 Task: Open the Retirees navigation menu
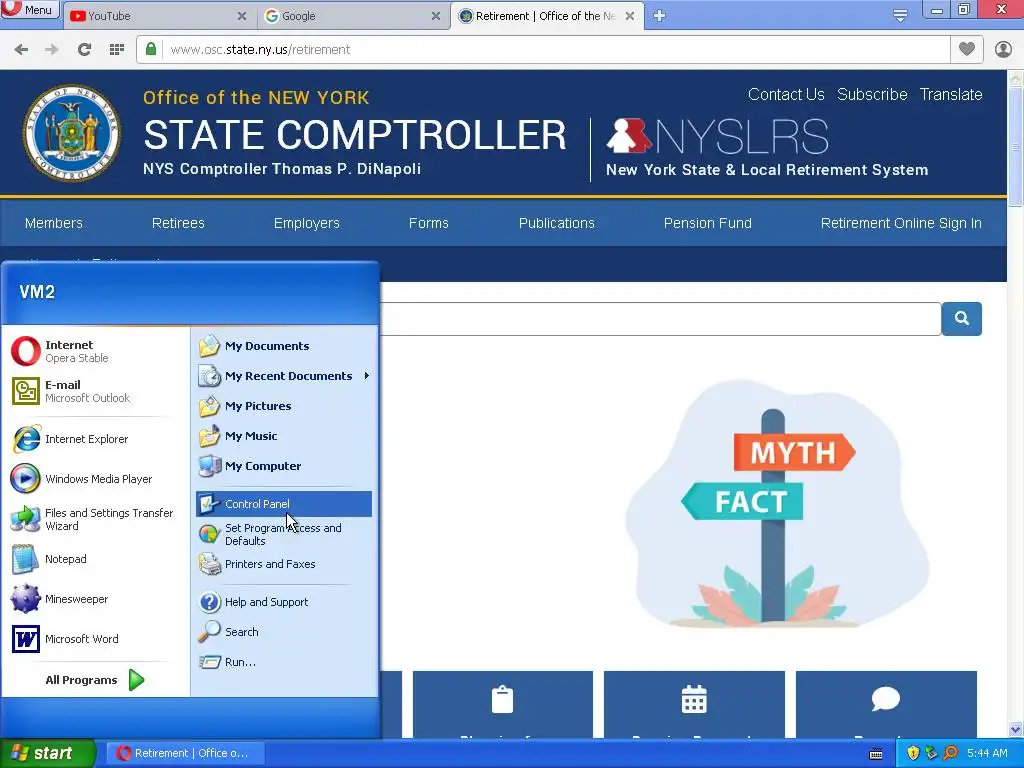[x=178, y=223]
